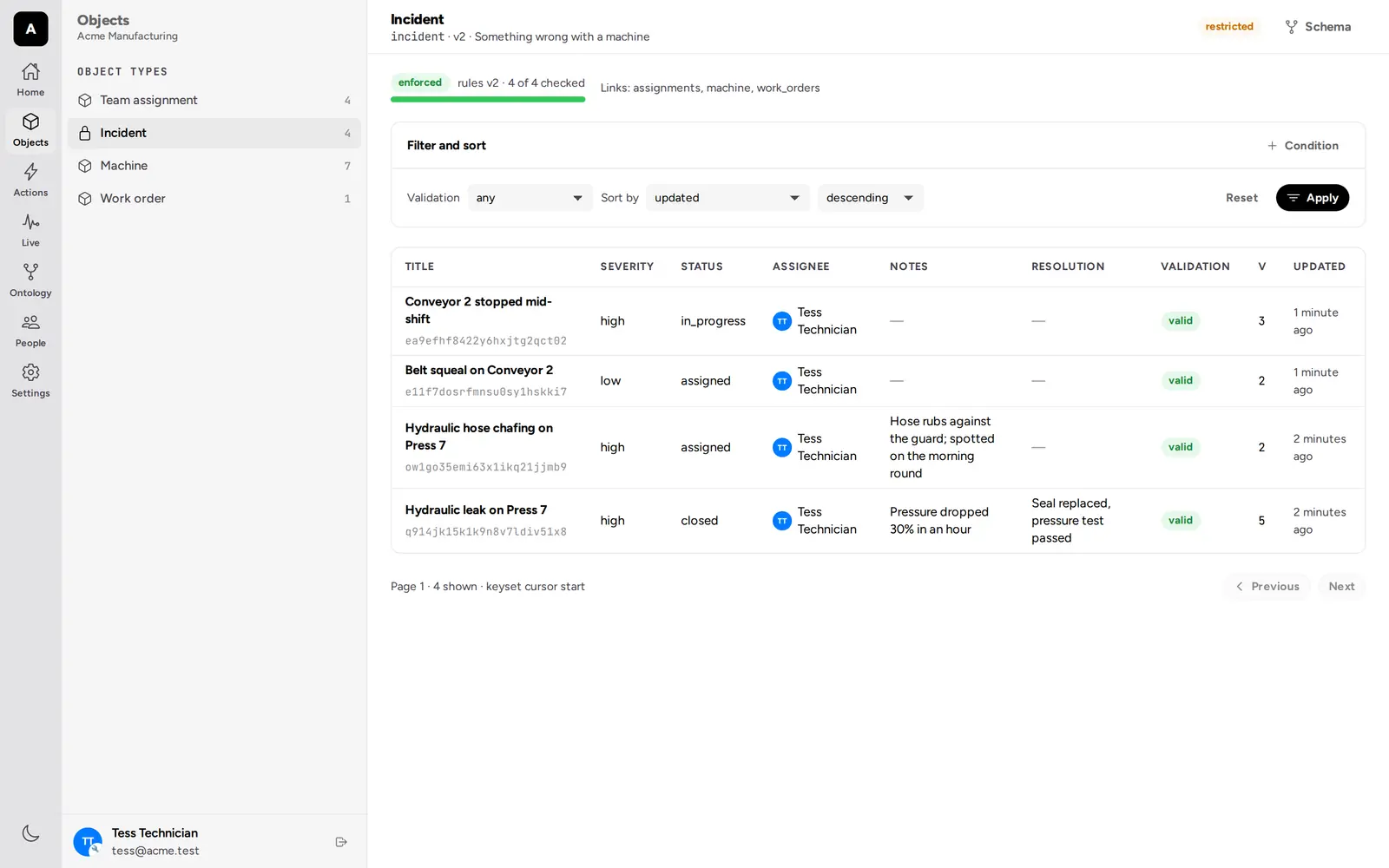Apply the filter and sort

click(1312, 198)
